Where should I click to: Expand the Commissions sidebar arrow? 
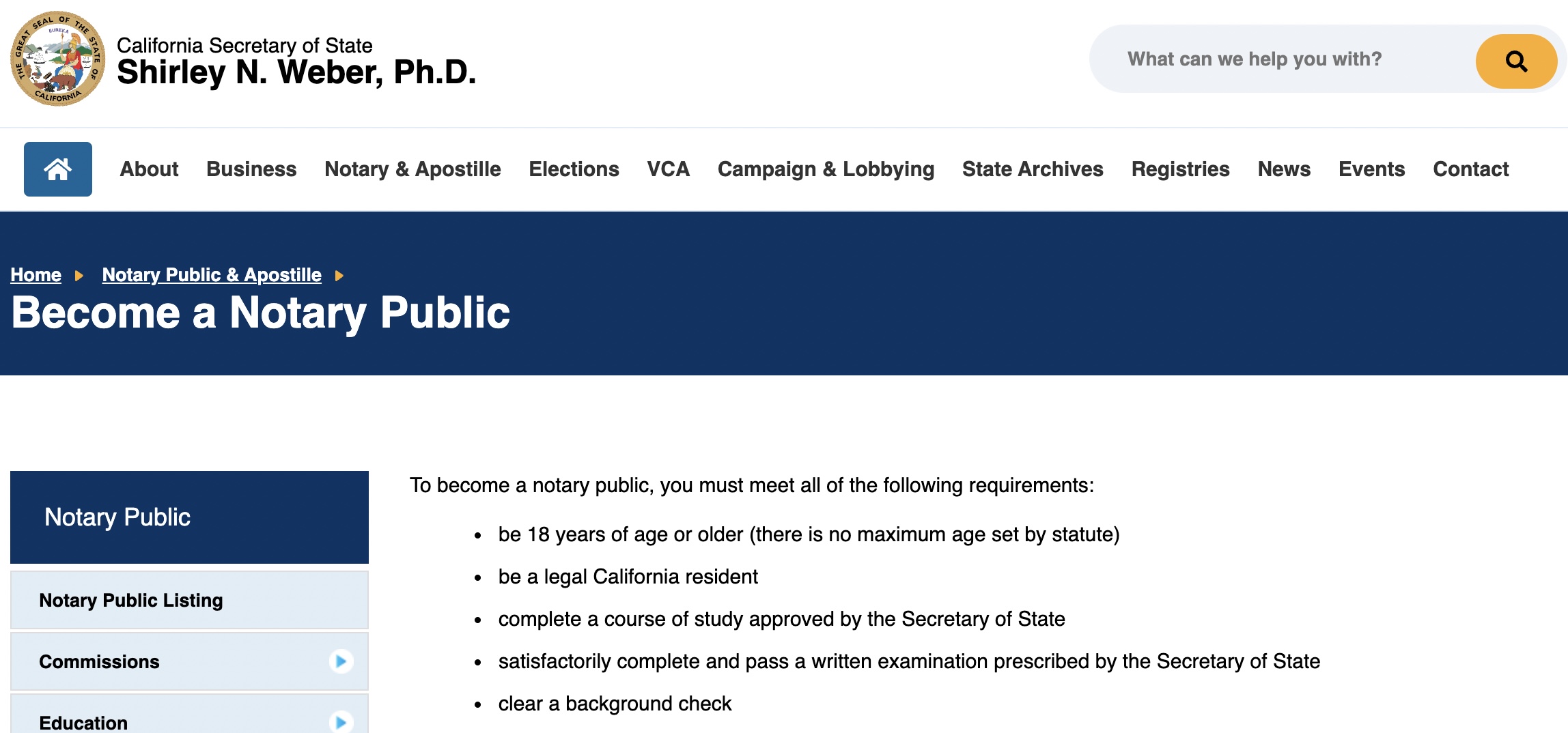[x=341, y=661]
